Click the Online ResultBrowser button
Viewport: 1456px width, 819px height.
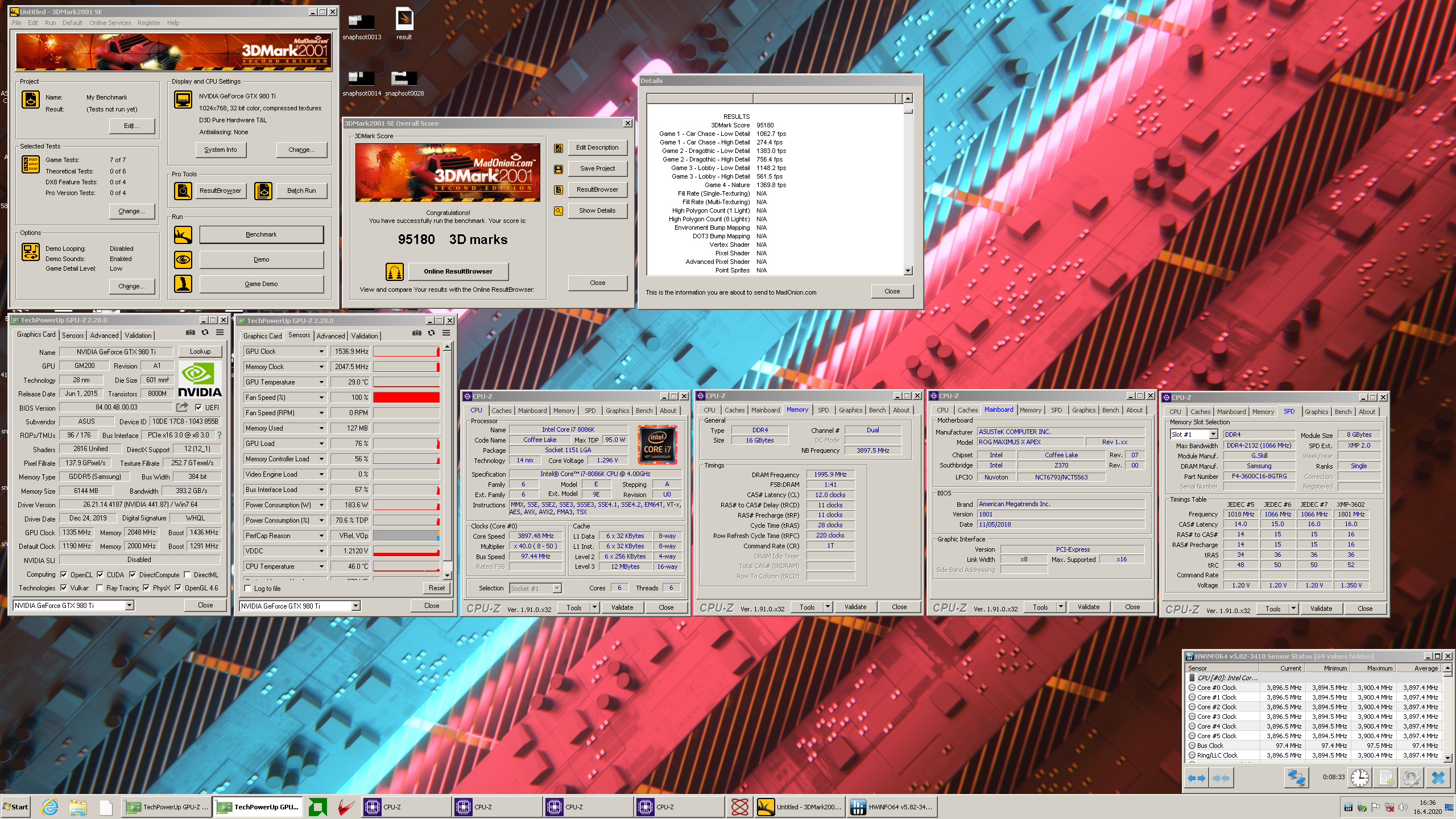[458, 271]
